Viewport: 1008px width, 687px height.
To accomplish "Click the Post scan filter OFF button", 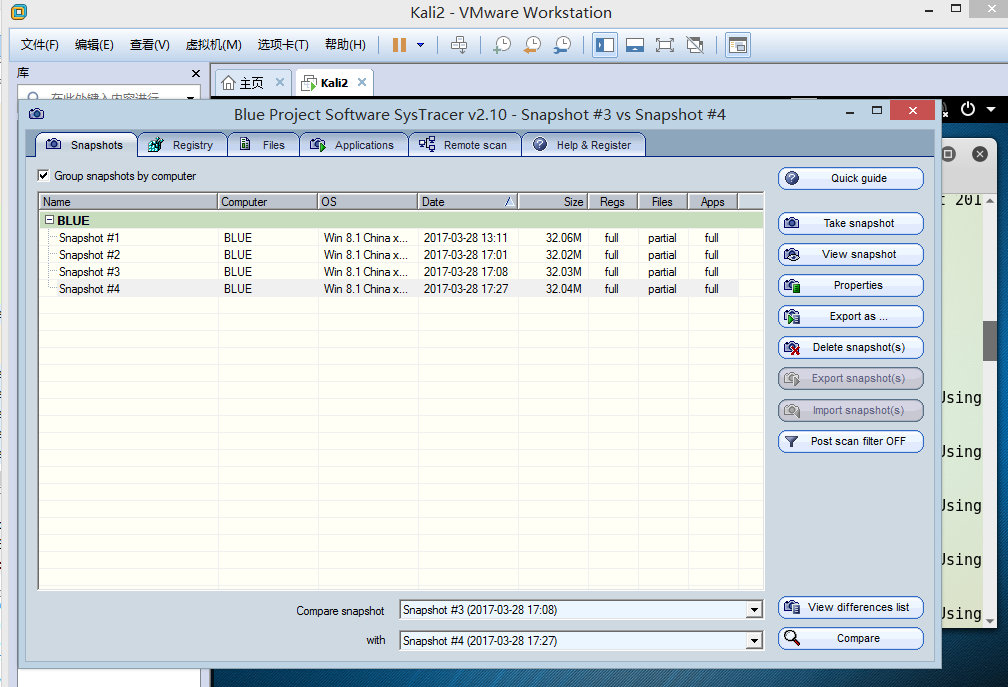I will [x=850, y=441].
